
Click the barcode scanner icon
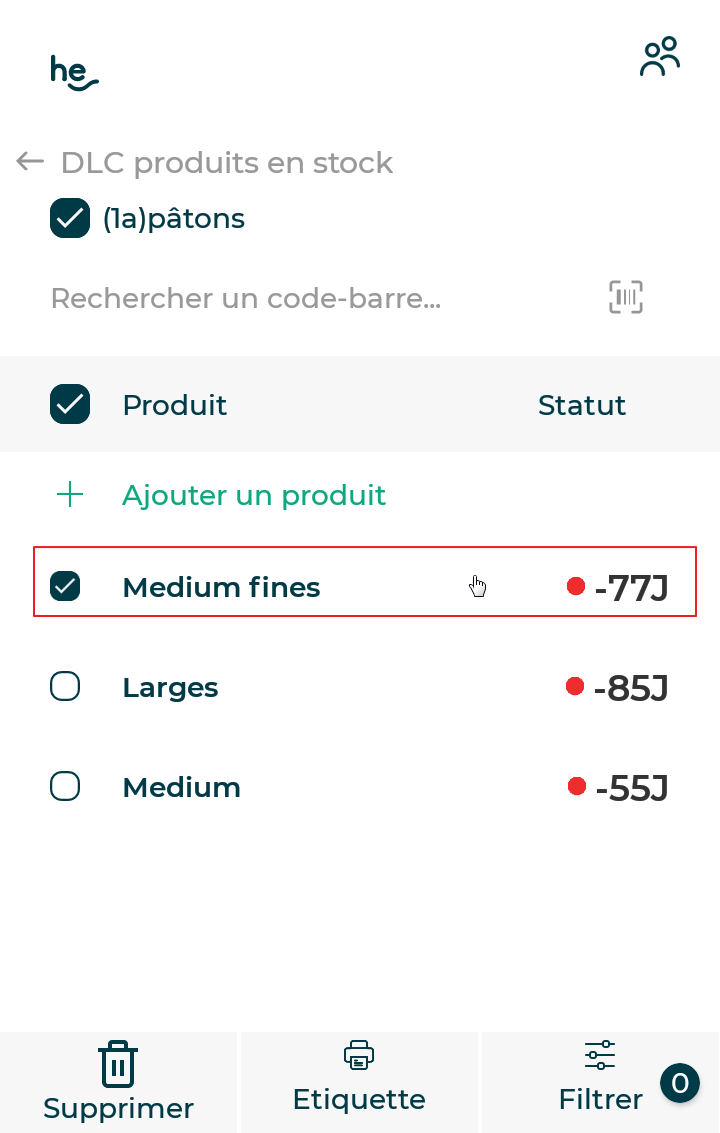[x=625, y=297]
